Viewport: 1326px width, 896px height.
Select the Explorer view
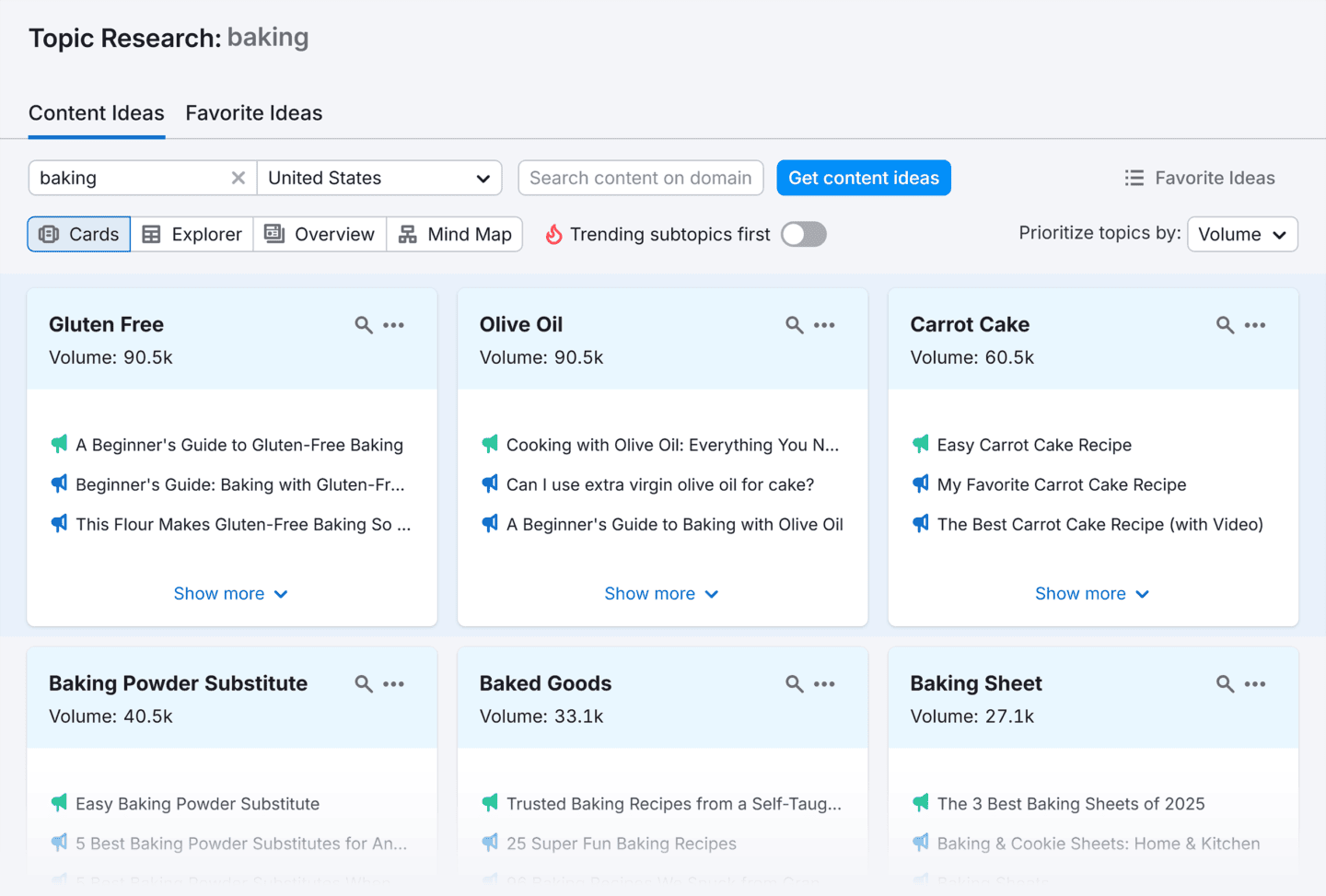(x=192, y=234)
